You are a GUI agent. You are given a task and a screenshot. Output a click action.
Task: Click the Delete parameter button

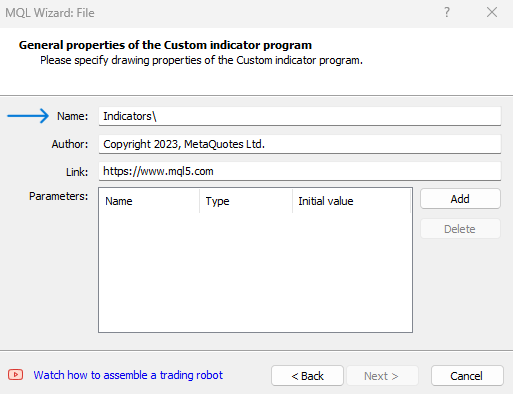click(460, 229)
